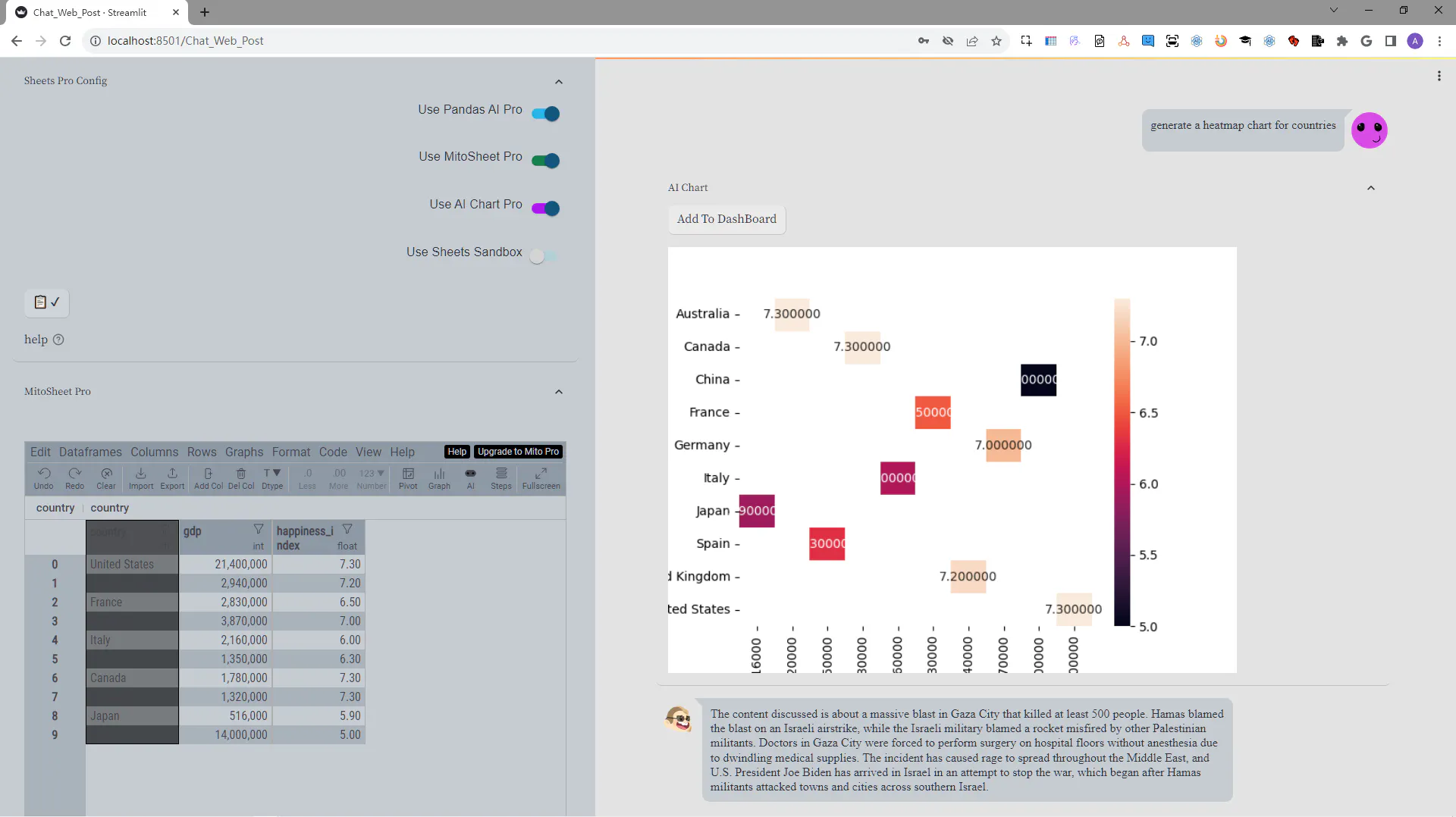Click the Australia 7.300000 heatmap cell
Screen dimensions: 1456x817
coord(792,314)
